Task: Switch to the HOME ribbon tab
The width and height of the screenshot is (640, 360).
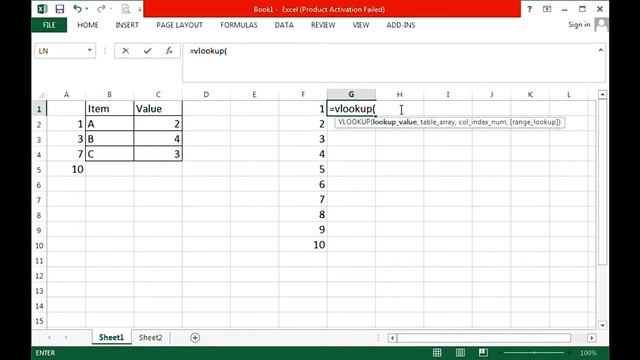Action: [x=88, y=25]
